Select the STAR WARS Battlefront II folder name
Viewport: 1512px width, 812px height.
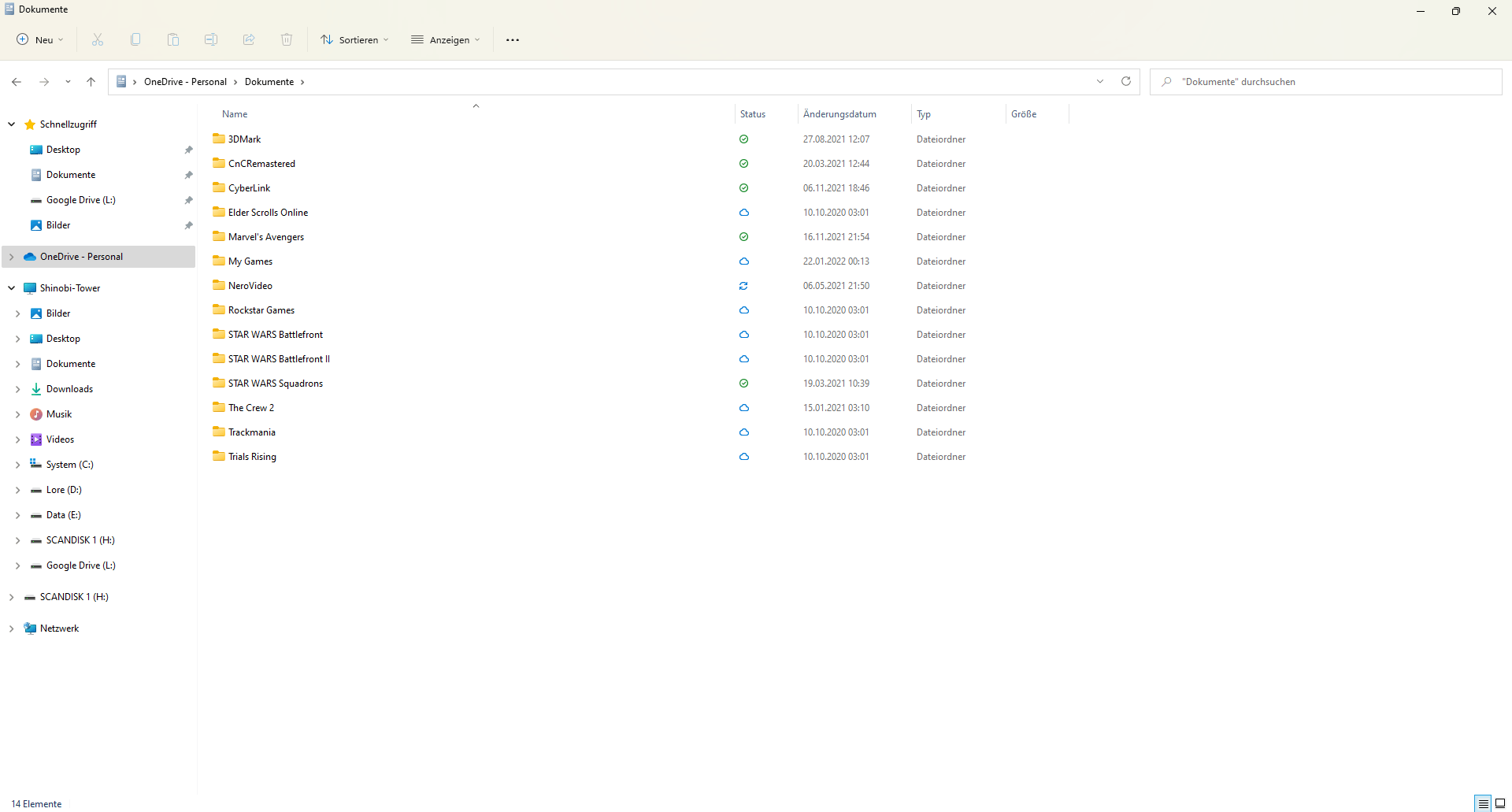click(x=279, y=359)
